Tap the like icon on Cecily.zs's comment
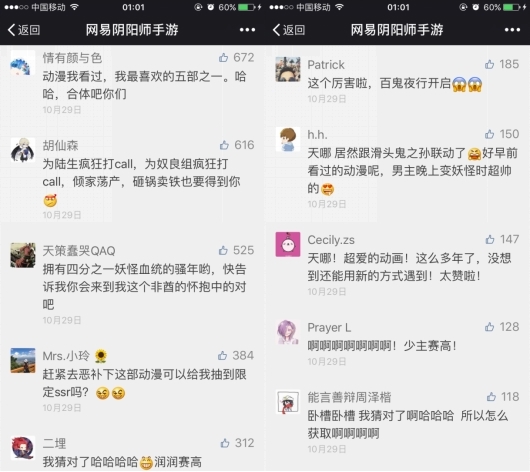The width and height of the screenshot is (530, 472). click(x=490, y=239)
